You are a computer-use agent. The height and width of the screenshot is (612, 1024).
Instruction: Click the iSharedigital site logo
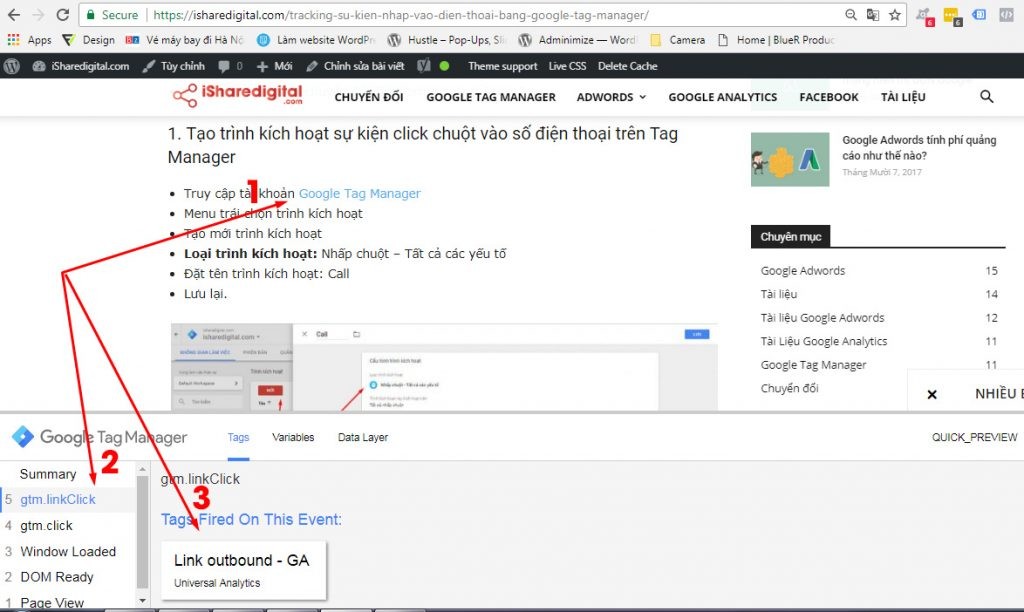tap(238, 95)
